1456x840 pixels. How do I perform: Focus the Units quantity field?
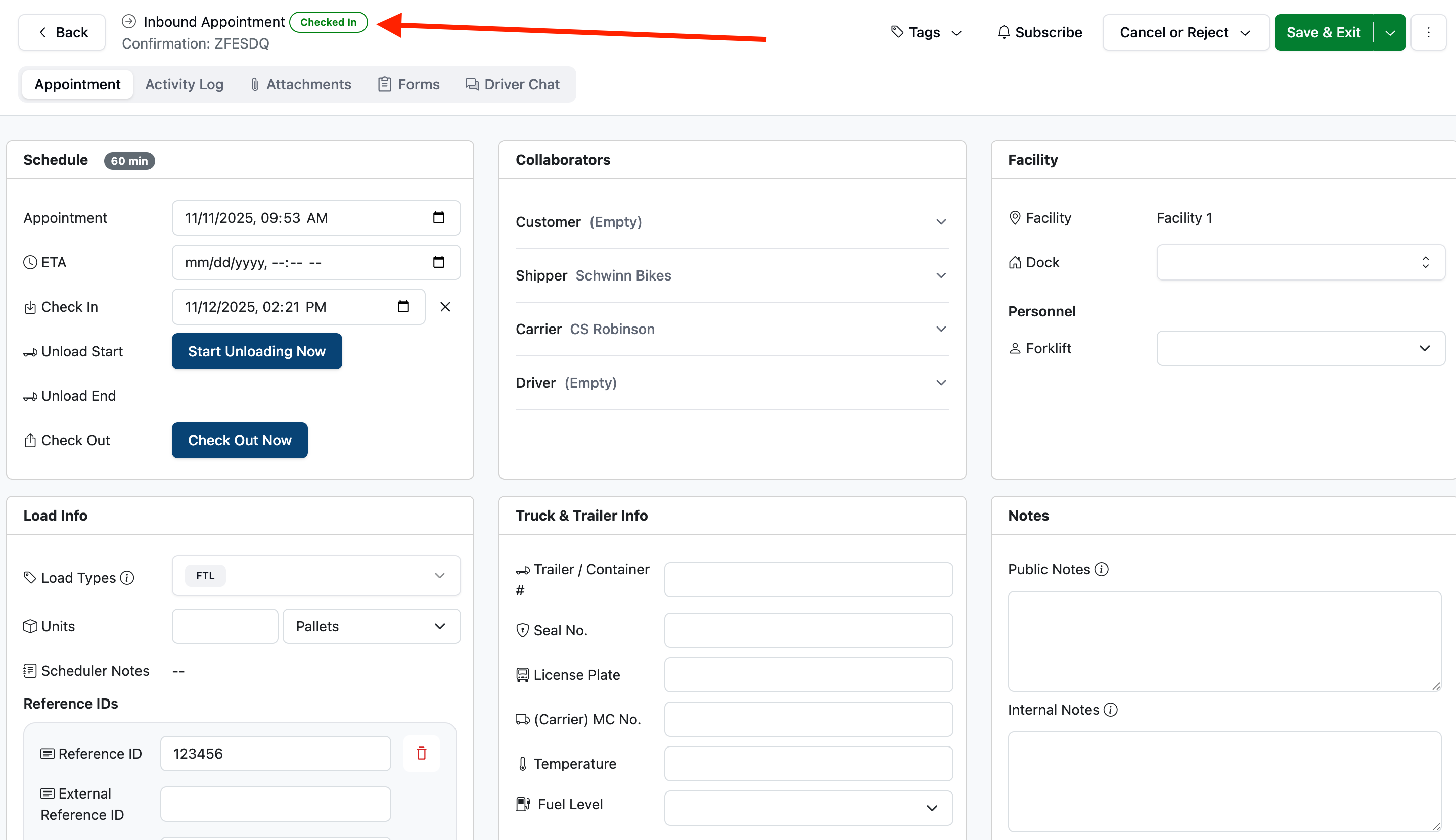tap(225, 626)
